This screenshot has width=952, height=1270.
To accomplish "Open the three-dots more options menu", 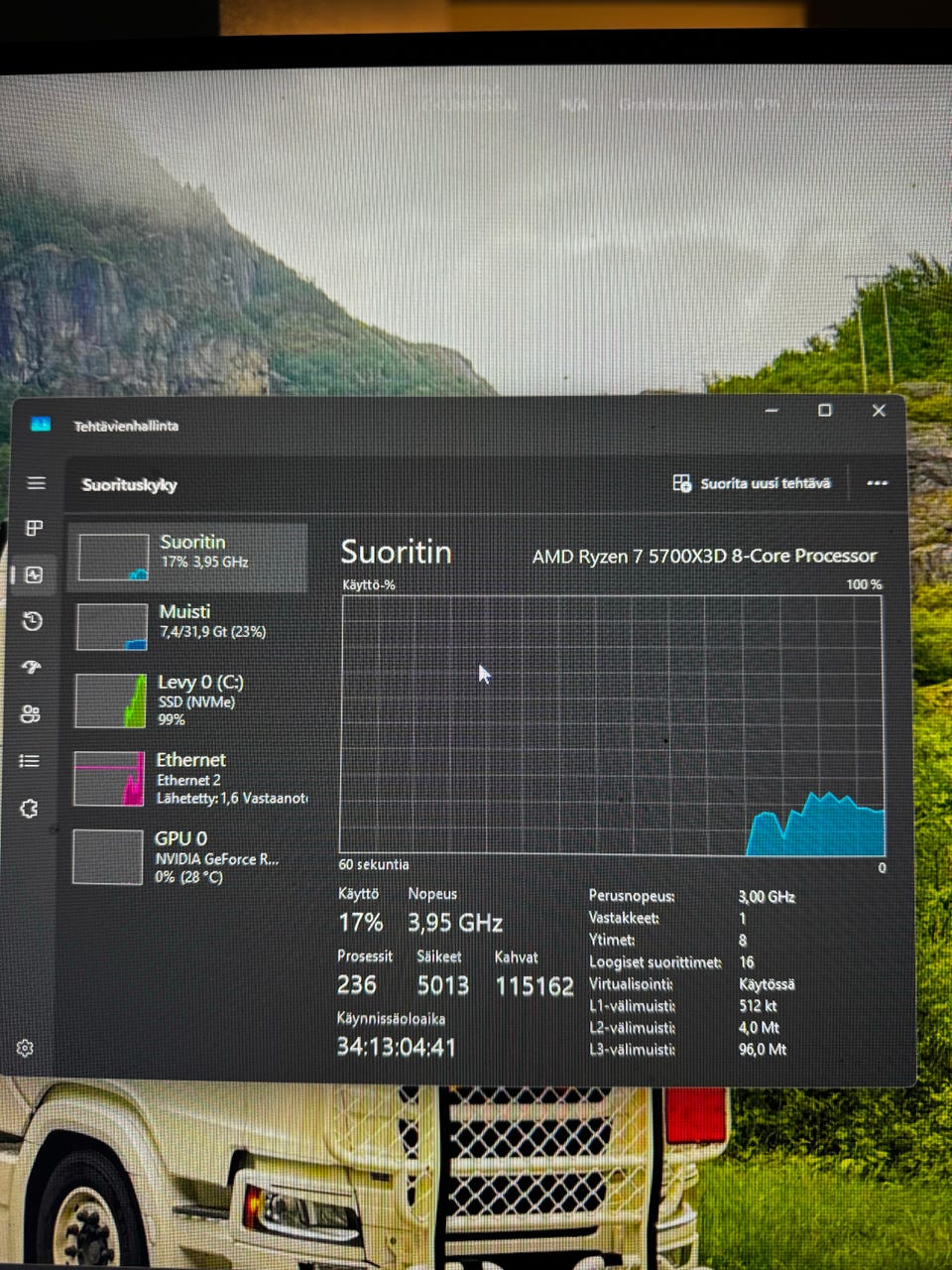I will (x=877, y=483).
